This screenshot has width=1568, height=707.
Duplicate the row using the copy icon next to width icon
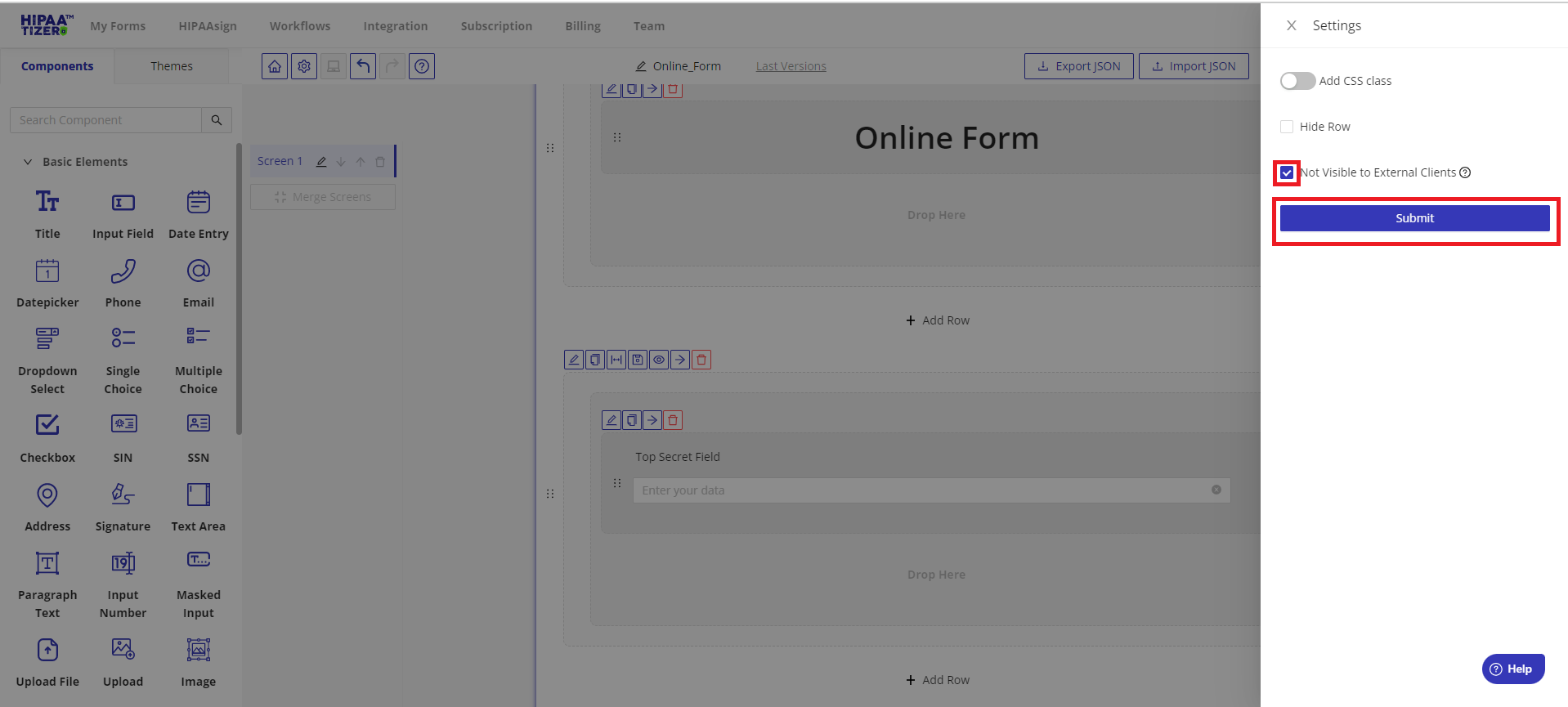pyautogui.click(x=595, y=360)
